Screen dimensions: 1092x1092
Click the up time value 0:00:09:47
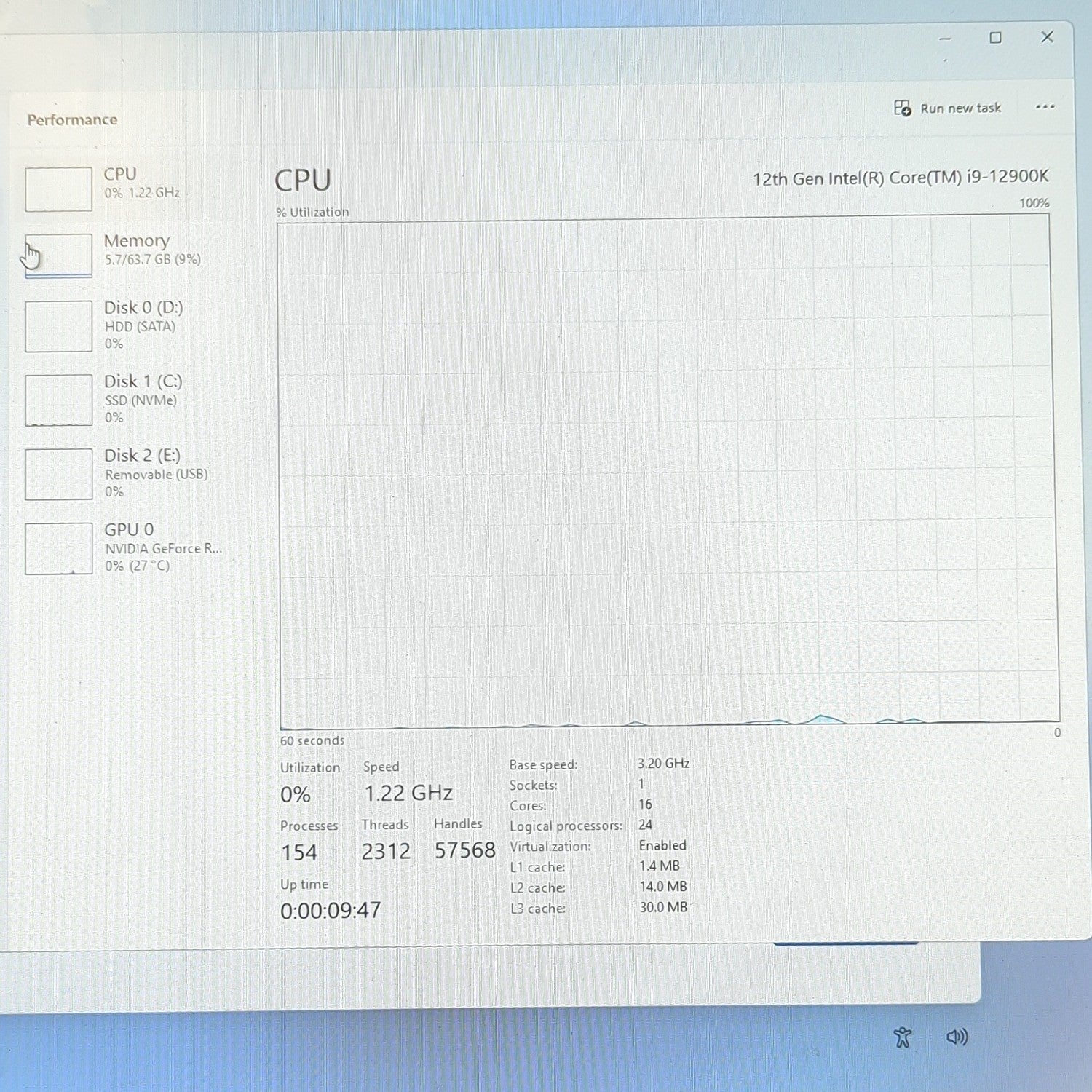tap(331, 910)
